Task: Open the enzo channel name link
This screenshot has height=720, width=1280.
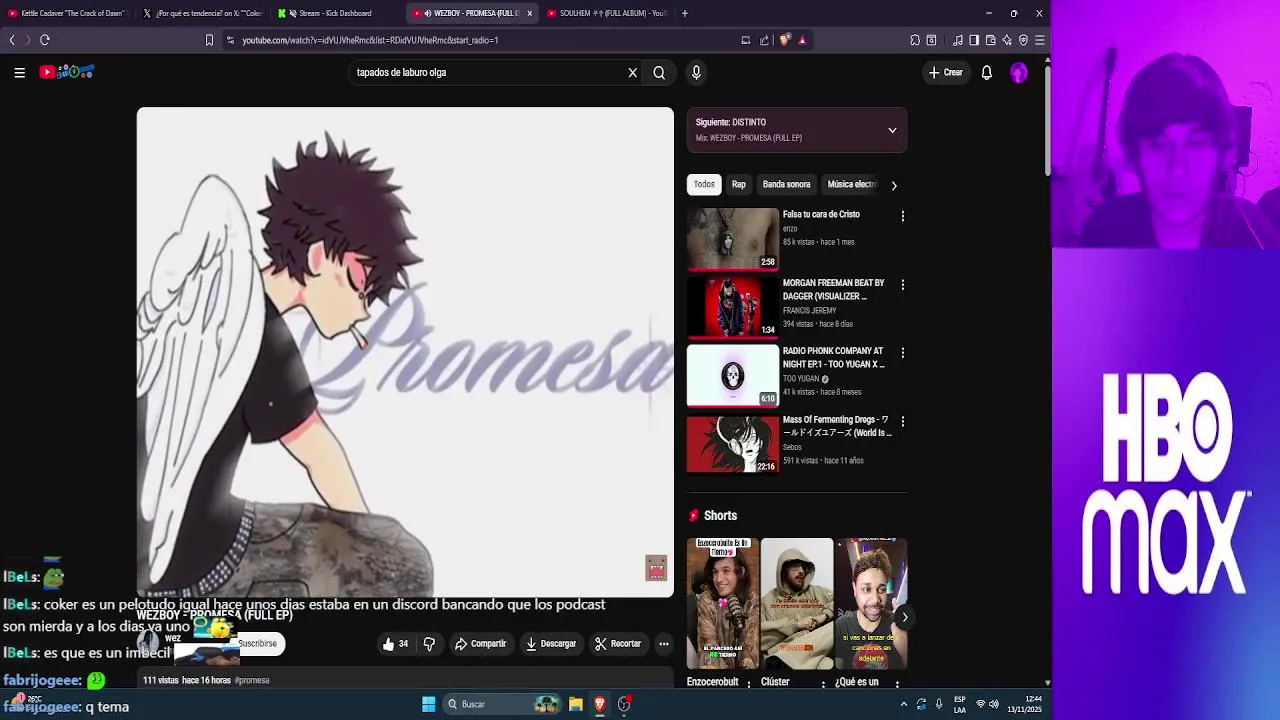Action: pos(790,229)
